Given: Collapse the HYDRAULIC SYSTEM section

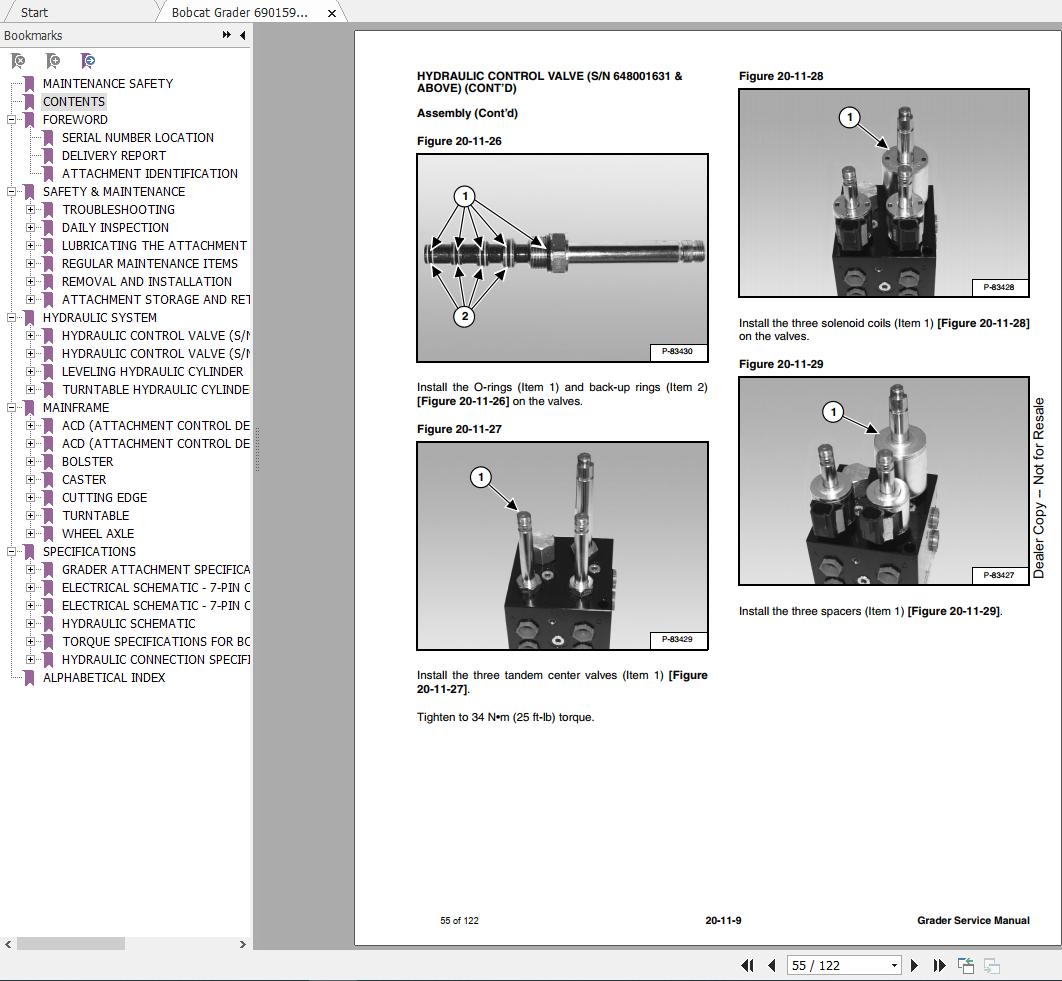Looking at the screenshot, I should (x=12, y=318).
